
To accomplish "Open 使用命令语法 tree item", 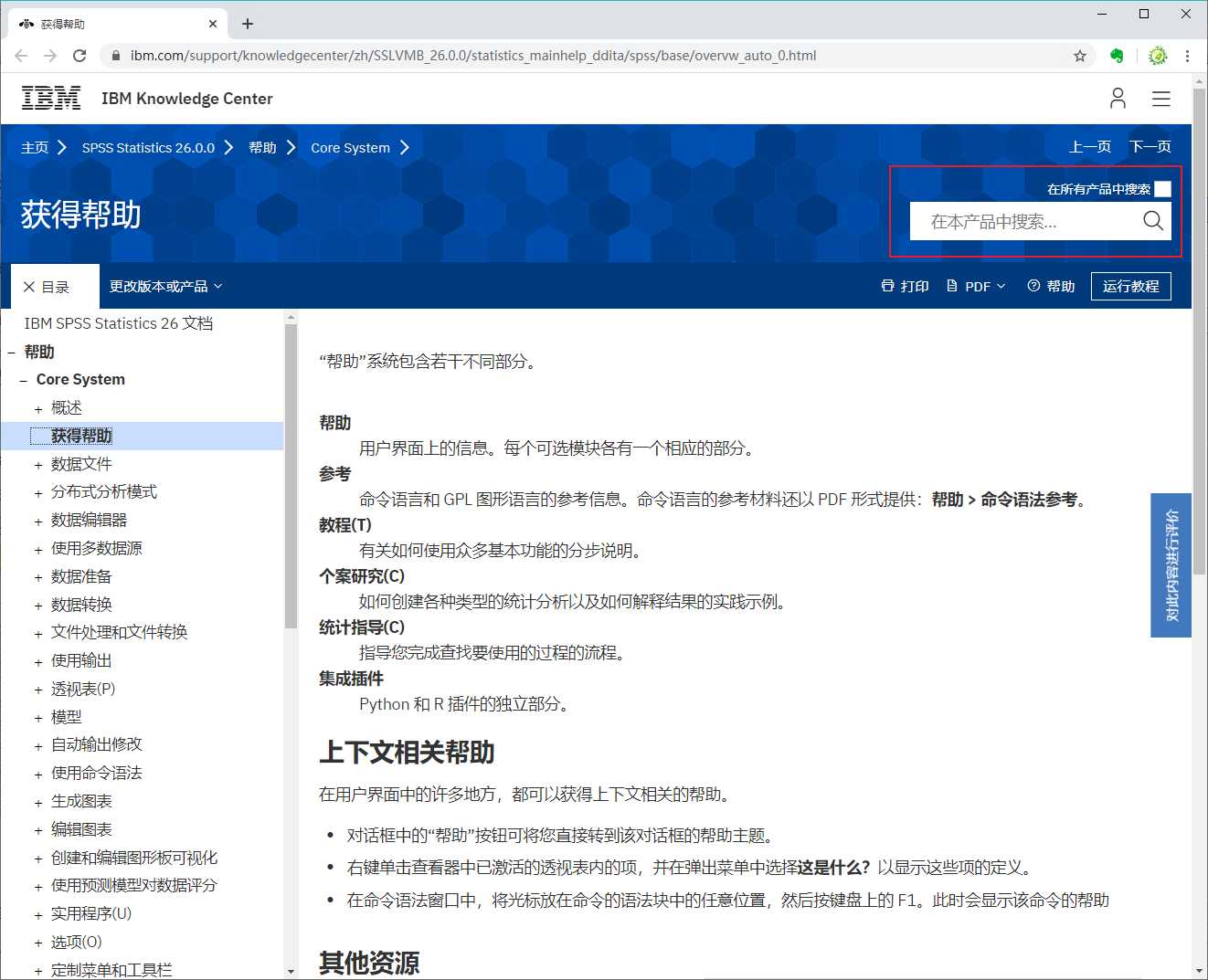I will [x=97, y=773].
